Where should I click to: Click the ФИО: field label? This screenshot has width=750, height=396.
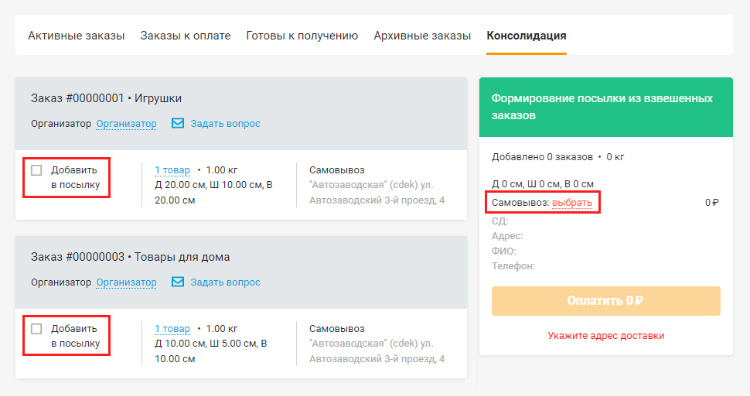coord(504,251)
